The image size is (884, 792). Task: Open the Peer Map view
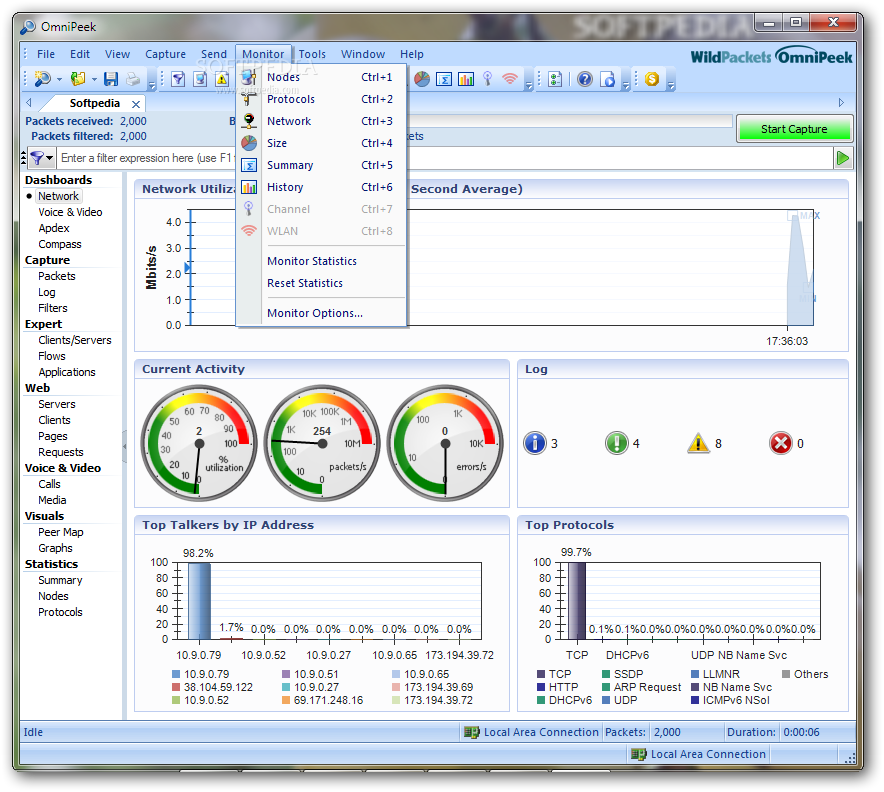point(60,532)
